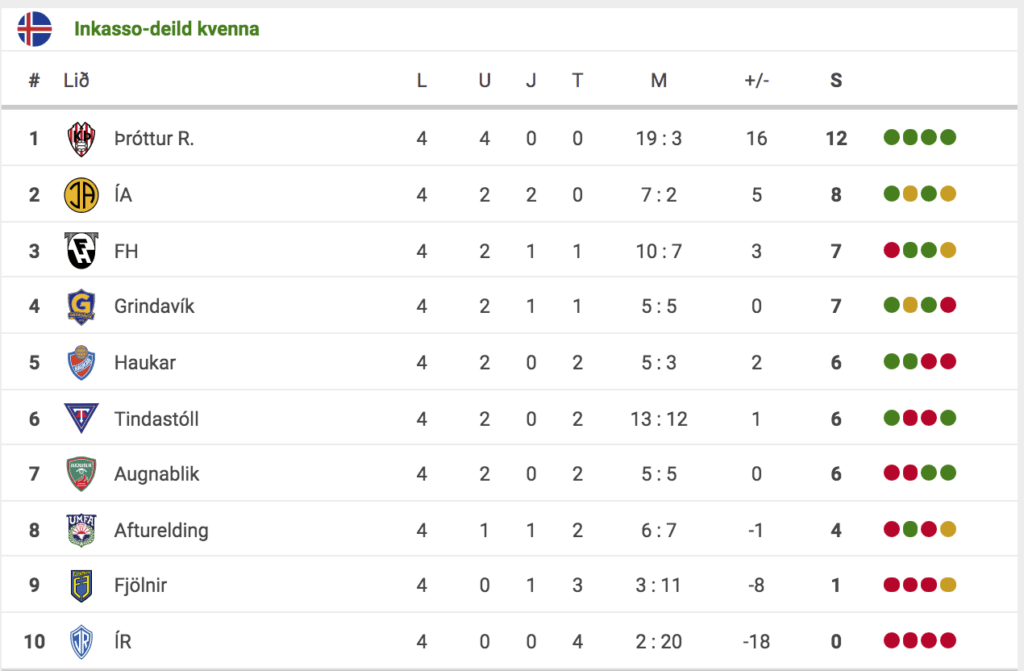Click FH's first red form dot
The width and height of the screenshot is (1024, 671).
click(x=891, y=250)
